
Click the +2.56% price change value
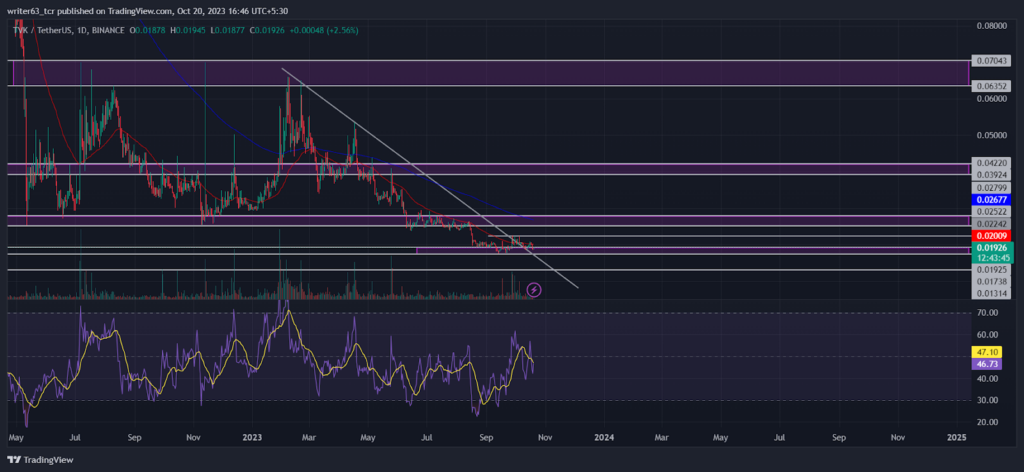tap(343, 30)
